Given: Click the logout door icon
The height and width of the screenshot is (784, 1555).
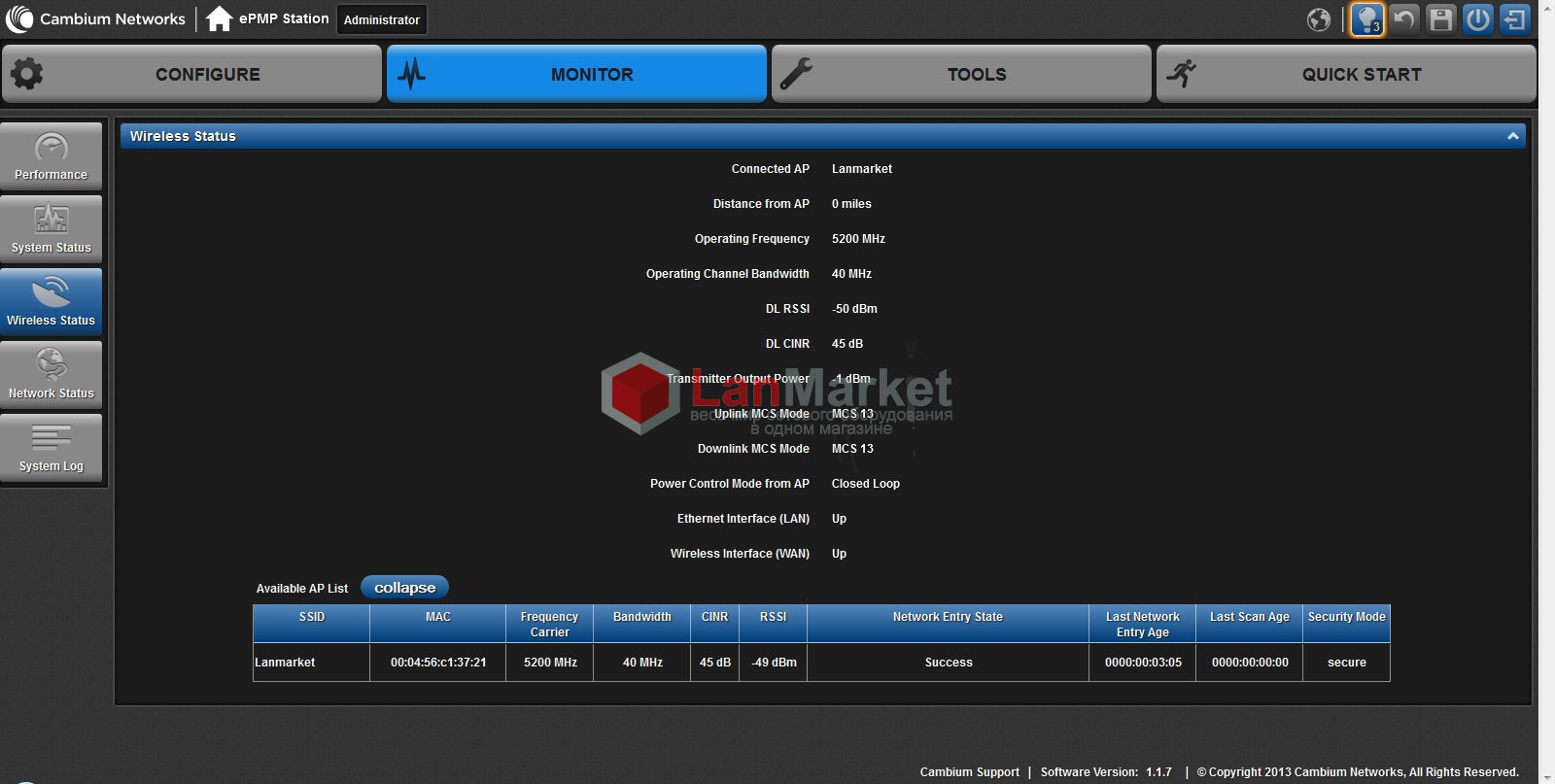Looking at the screenshot, I should click(1514, 19).
